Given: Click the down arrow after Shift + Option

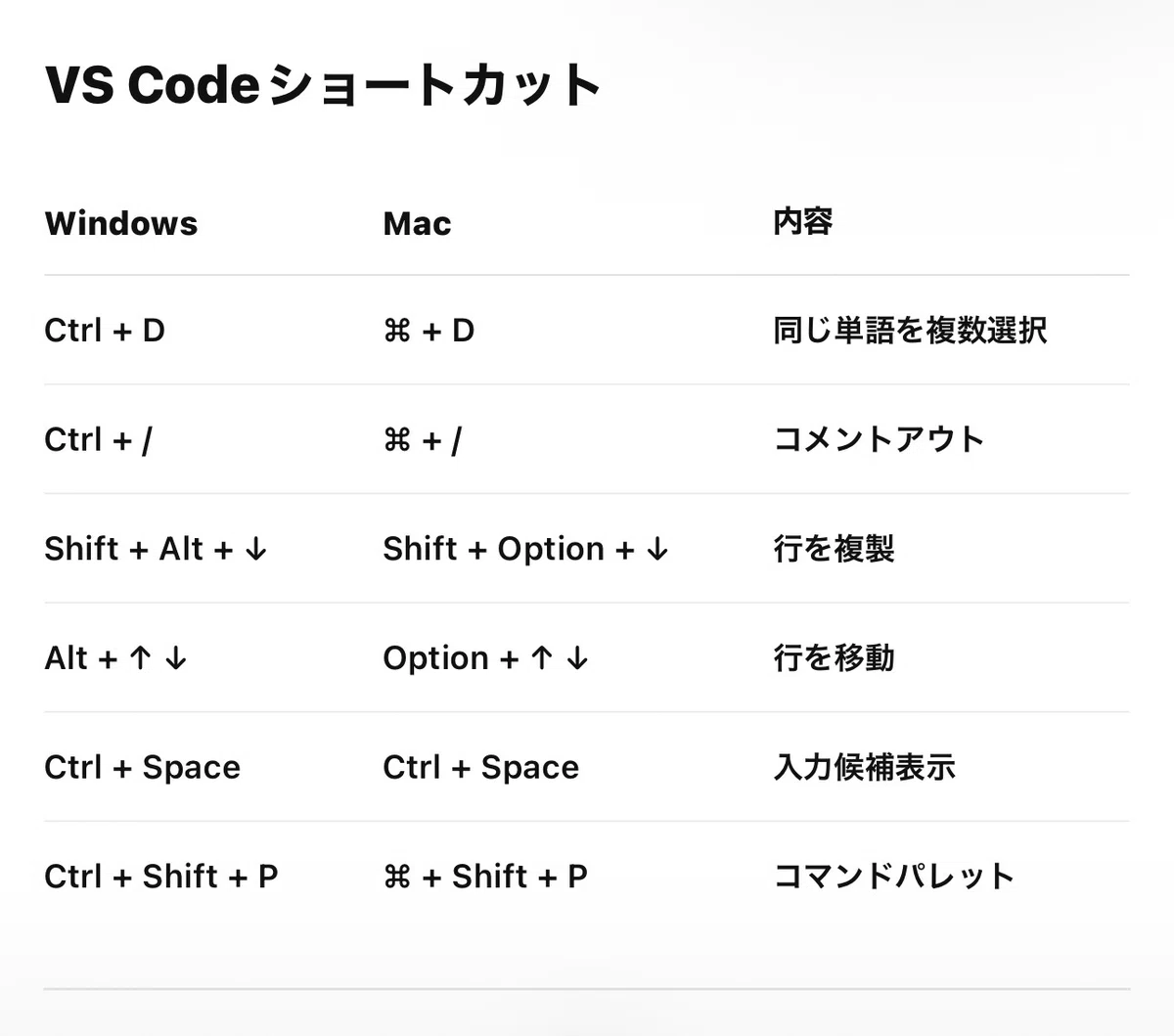Looking at the screenshot, I should pyautogui.click(x=657, y=550).
